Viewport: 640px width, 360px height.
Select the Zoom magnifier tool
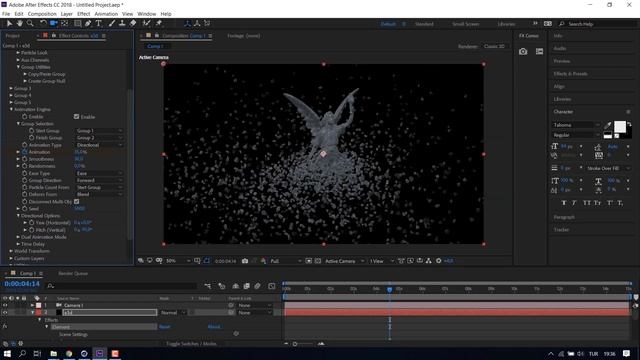(x=30, y=24)
